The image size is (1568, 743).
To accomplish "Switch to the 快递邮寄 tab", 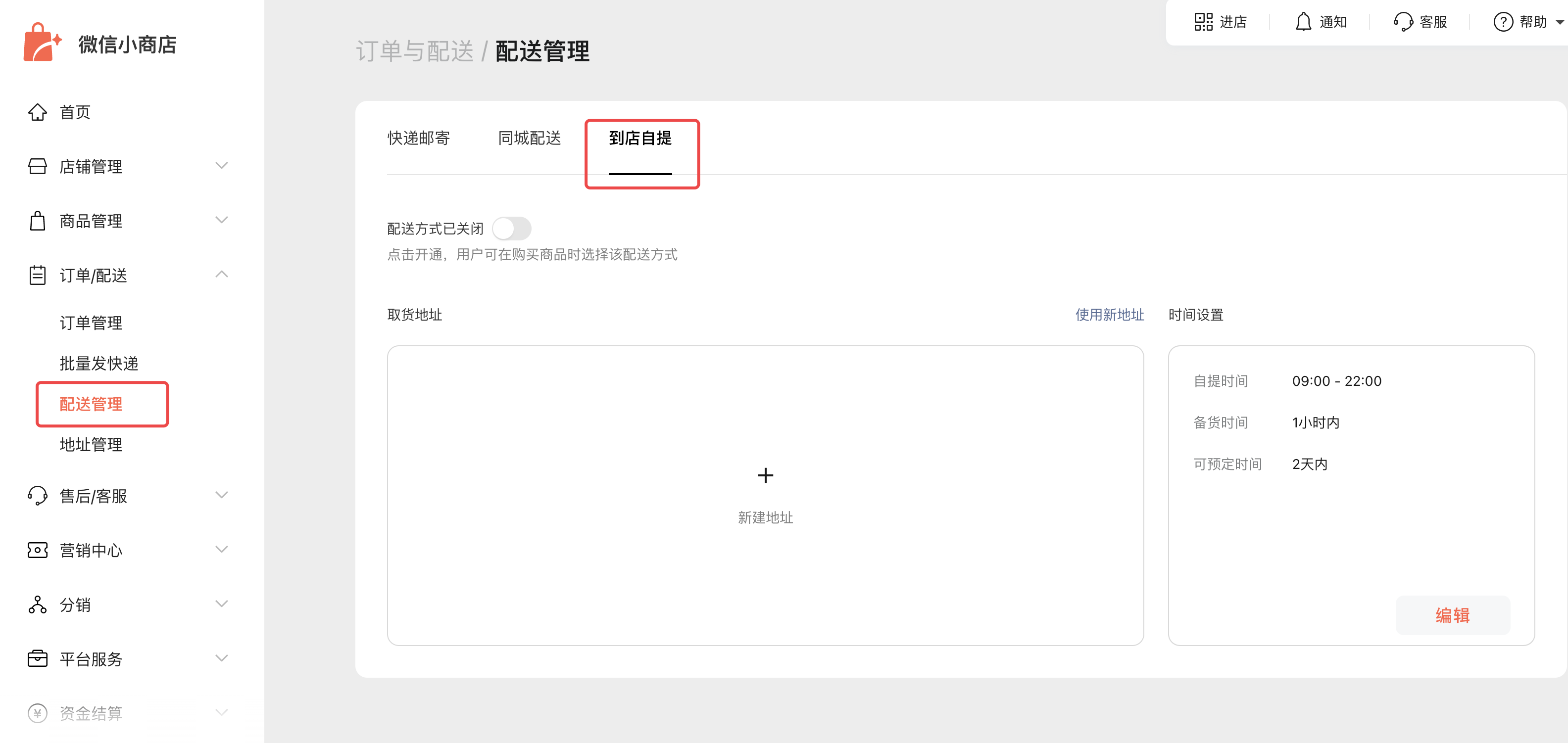I will [x=419, y=138].
